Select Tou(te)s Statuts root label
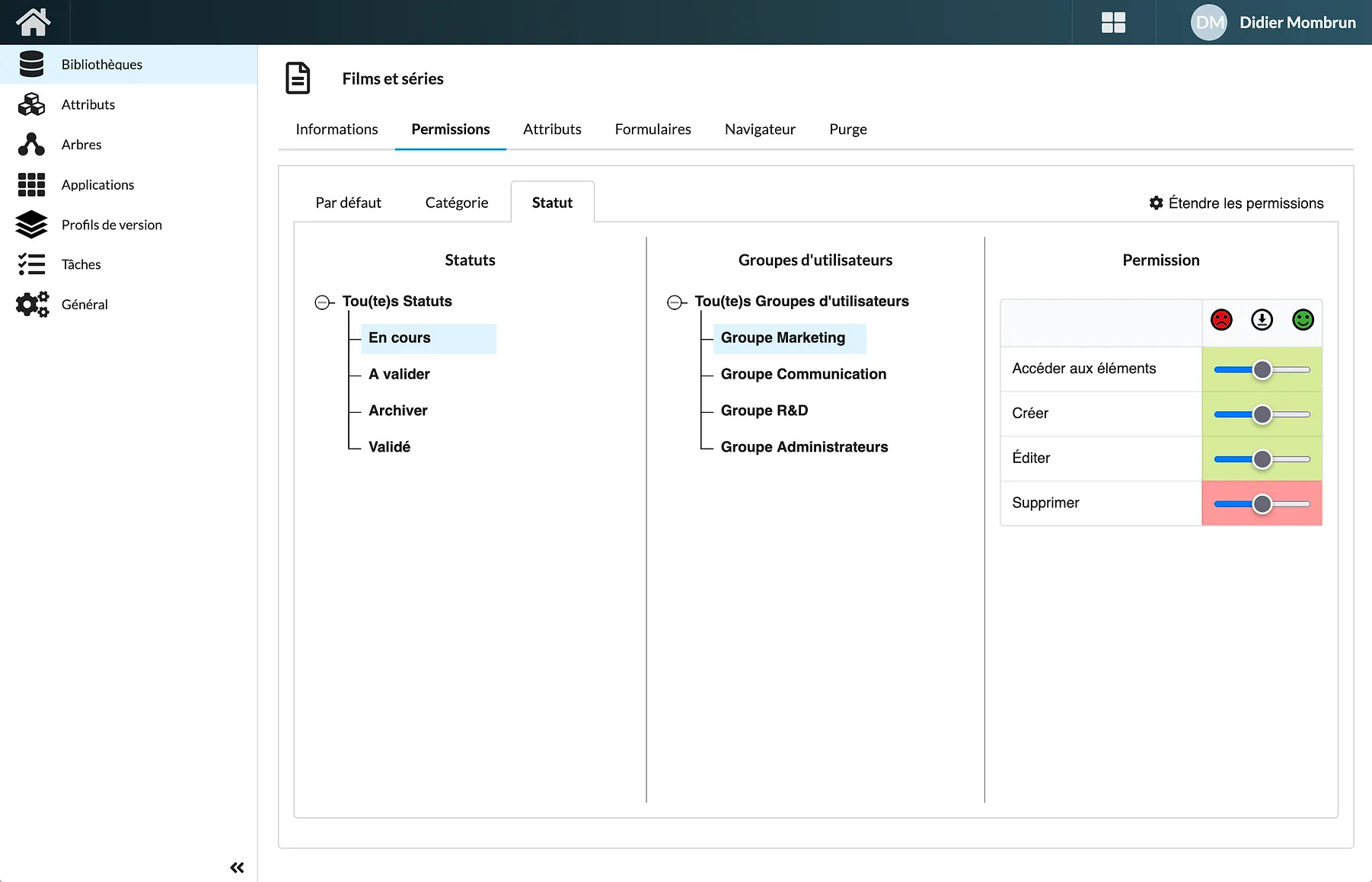Image resolution: width=1372 pixels, height=882 pixels. pos(397,302)
